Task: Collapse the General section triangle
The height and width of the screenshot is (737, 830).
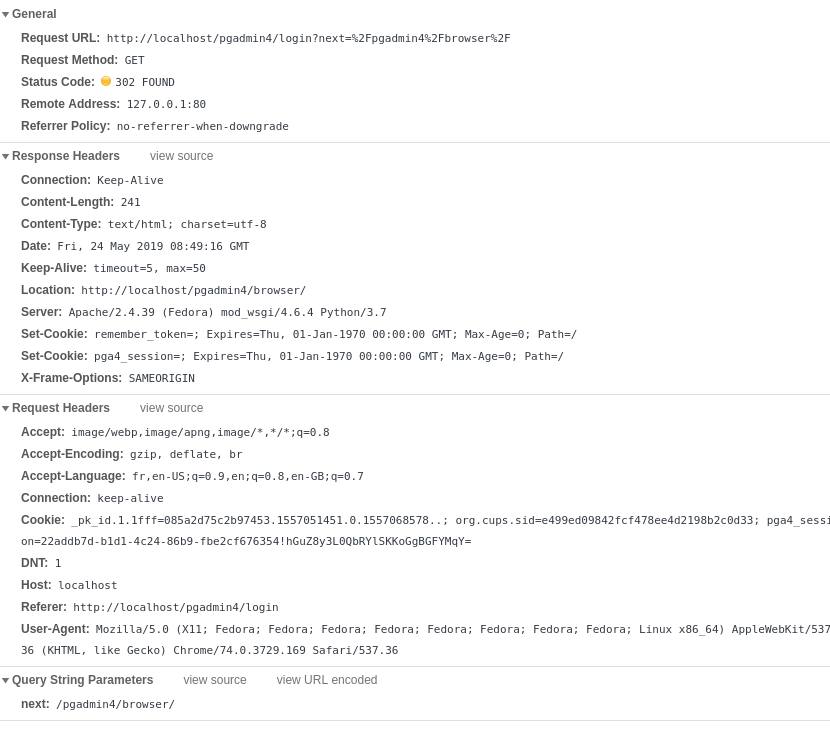Action: tap(5, 14)
